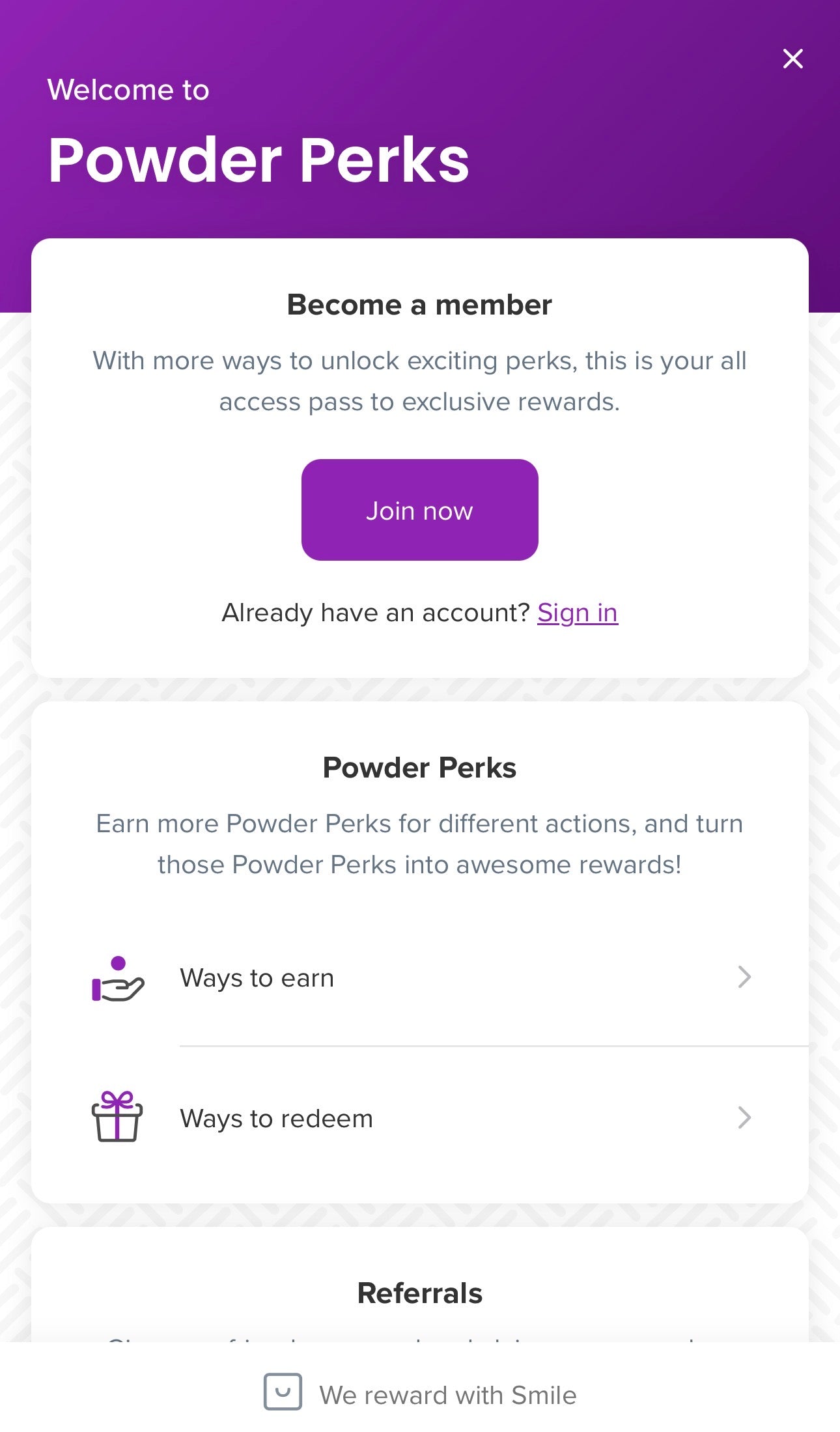Click the large Powder Perks header title
The image size is (840, 1432).
(259, 160)
